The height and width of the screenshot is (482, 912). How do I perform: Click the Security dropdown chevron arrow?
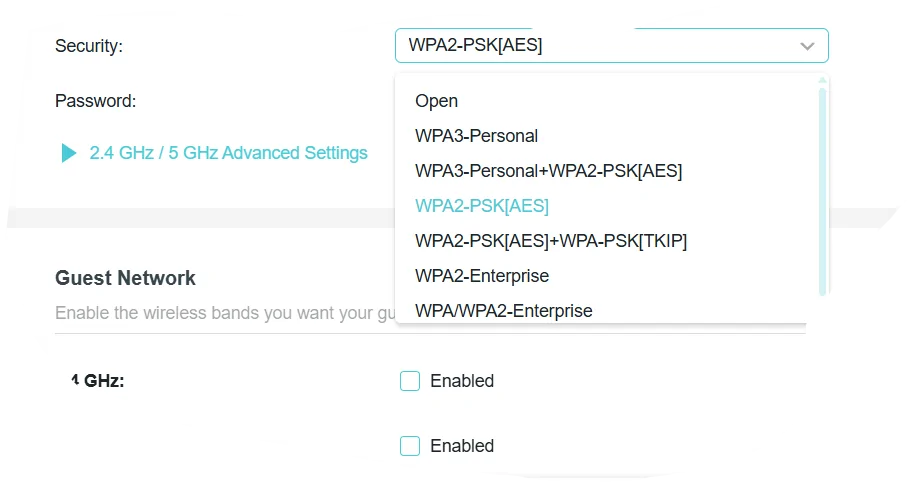pos(807,46)
